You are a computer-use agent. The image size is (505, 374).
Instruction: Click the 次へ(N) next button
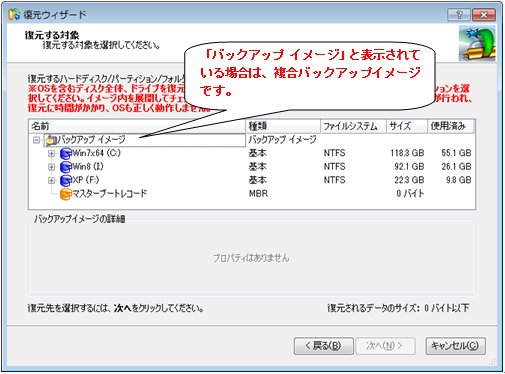[385, 346]
